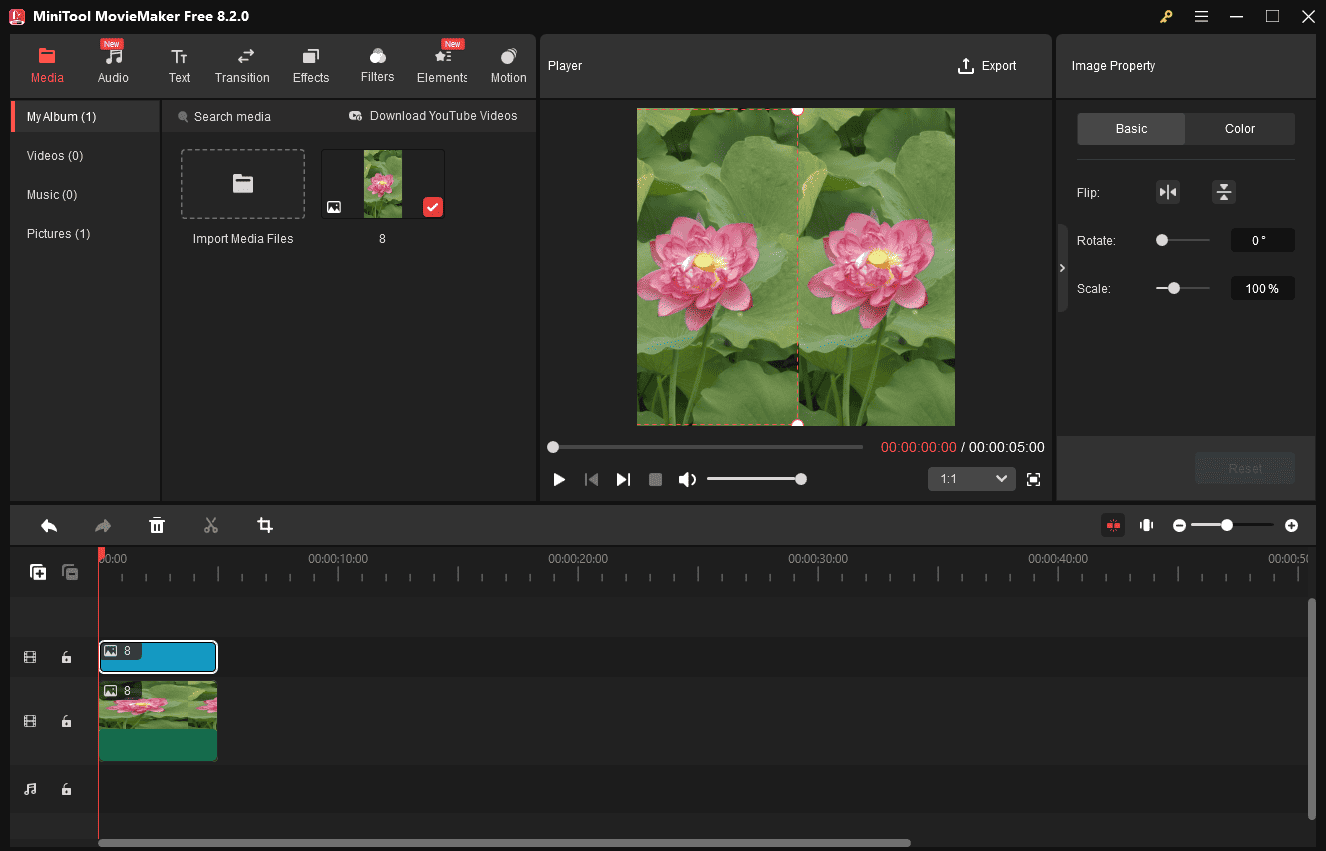
Task: Click the red playhead marker on ruler
Action: tap(101, 553)
